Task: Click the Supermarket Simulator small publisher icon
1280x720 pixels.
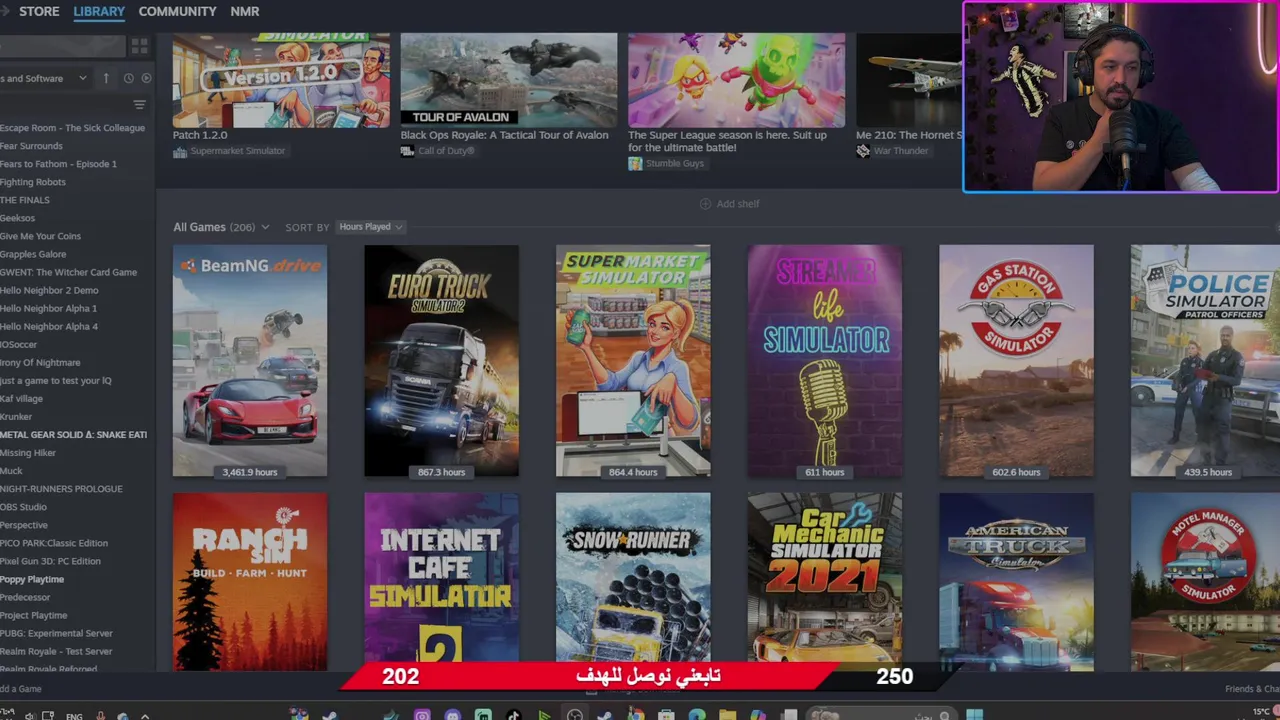Action: (180, 151)
